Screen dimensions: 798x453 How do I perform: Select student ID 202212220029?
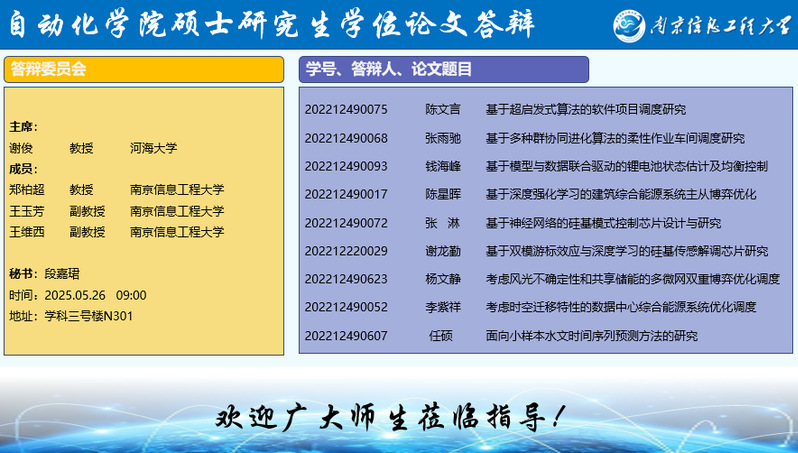(x=346, y=251)
